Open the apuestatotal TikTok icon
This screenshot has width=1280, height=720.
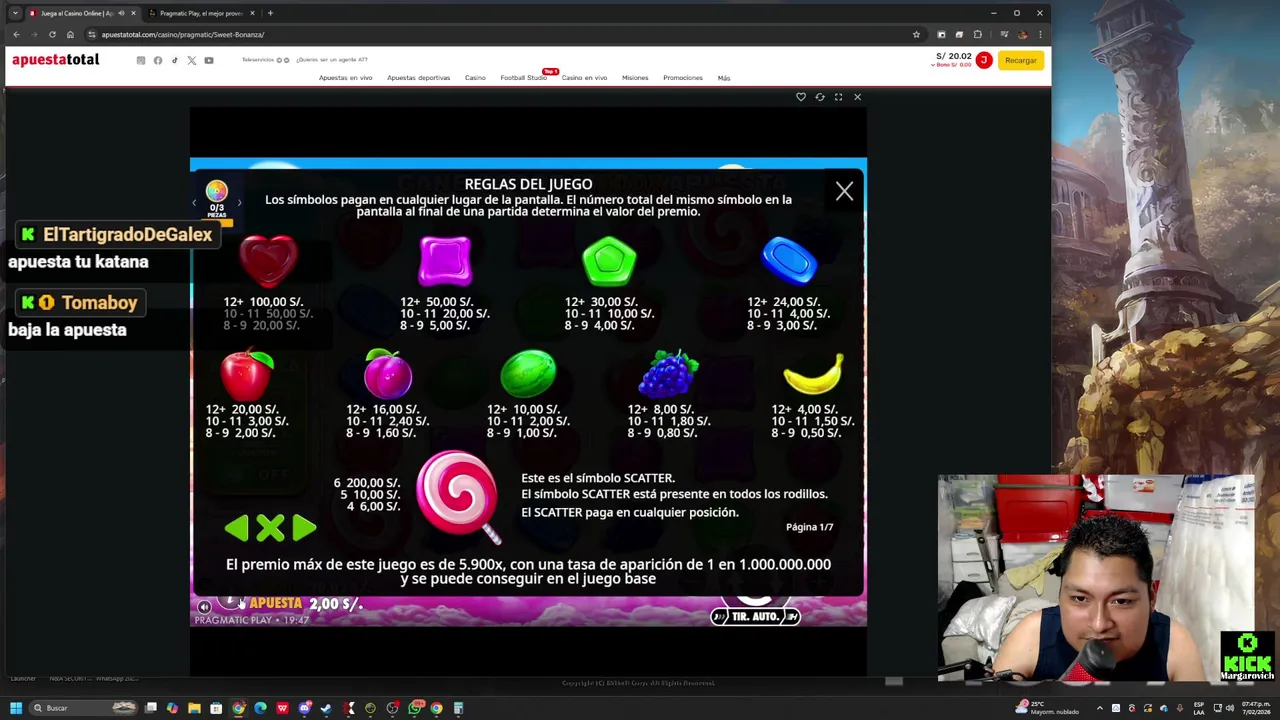click(175, 61)
